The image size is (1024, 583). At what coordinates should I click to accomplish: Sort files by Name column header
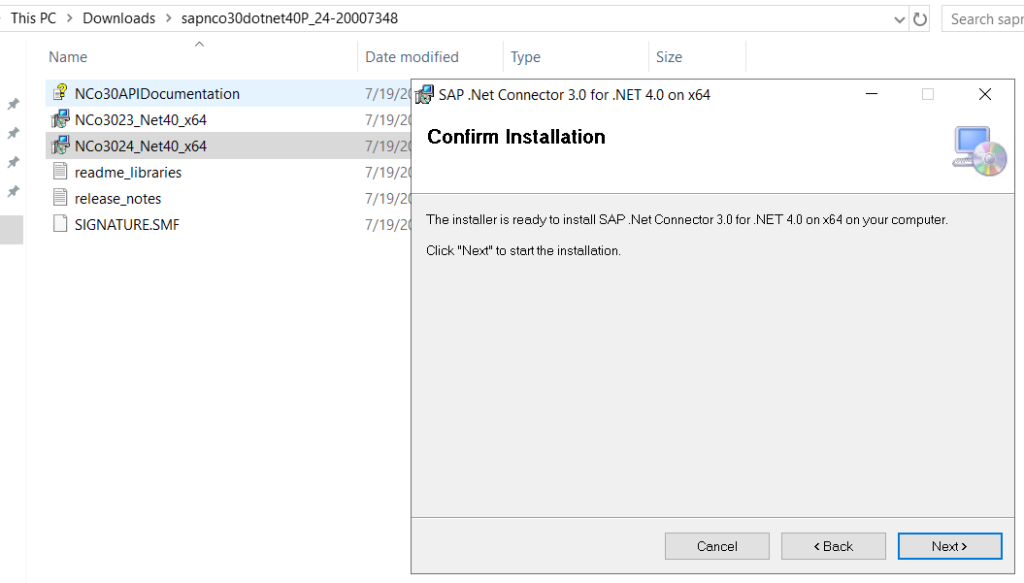(68, 57)
